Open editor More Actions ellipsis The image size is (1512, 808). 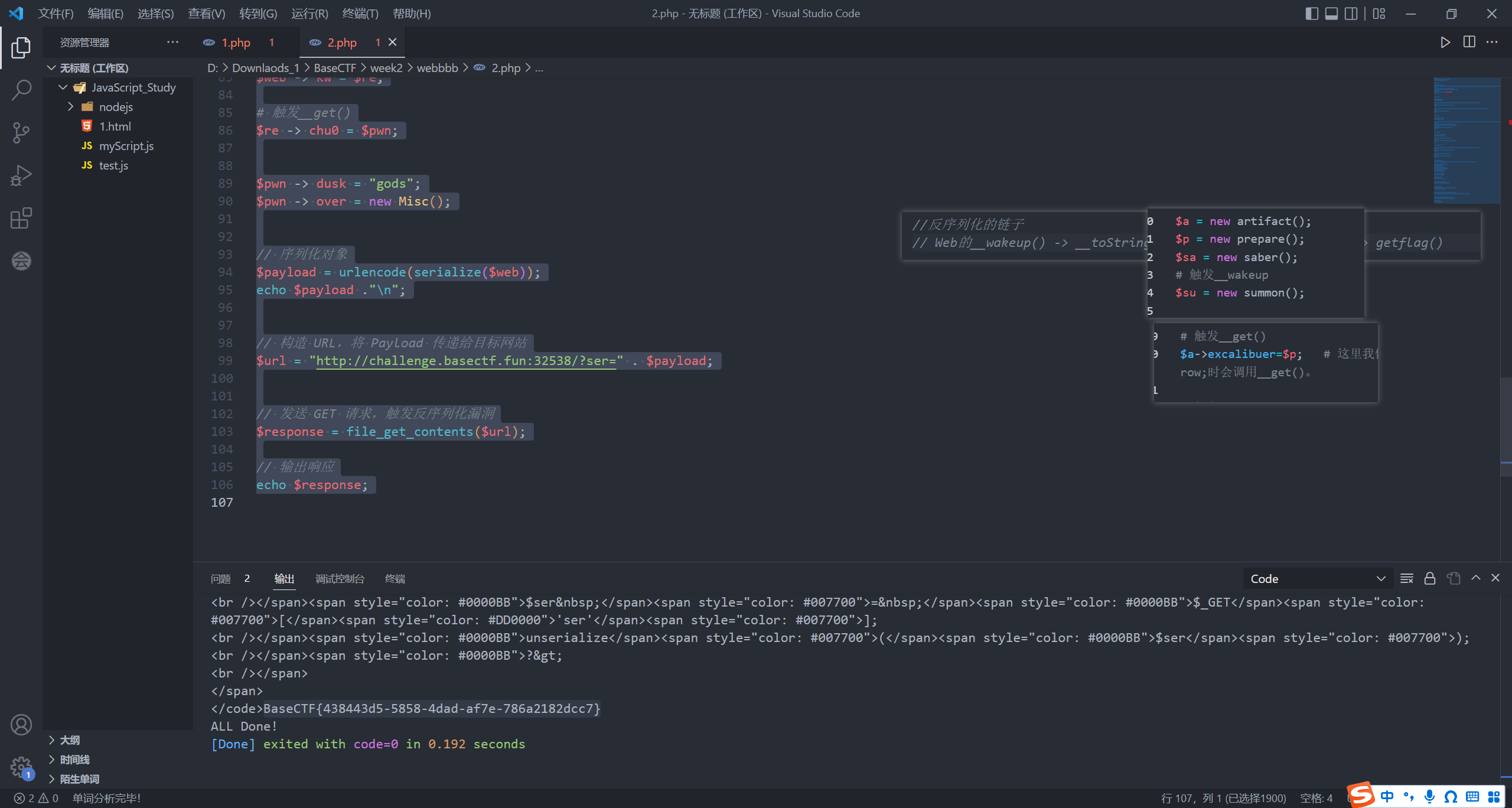coord(1493,43)
